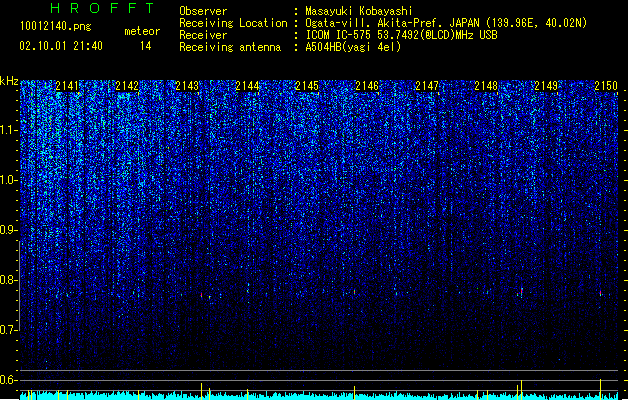
Task: Click the 0.7 kHz axis tick label
Action: click(x=9, y=330)
